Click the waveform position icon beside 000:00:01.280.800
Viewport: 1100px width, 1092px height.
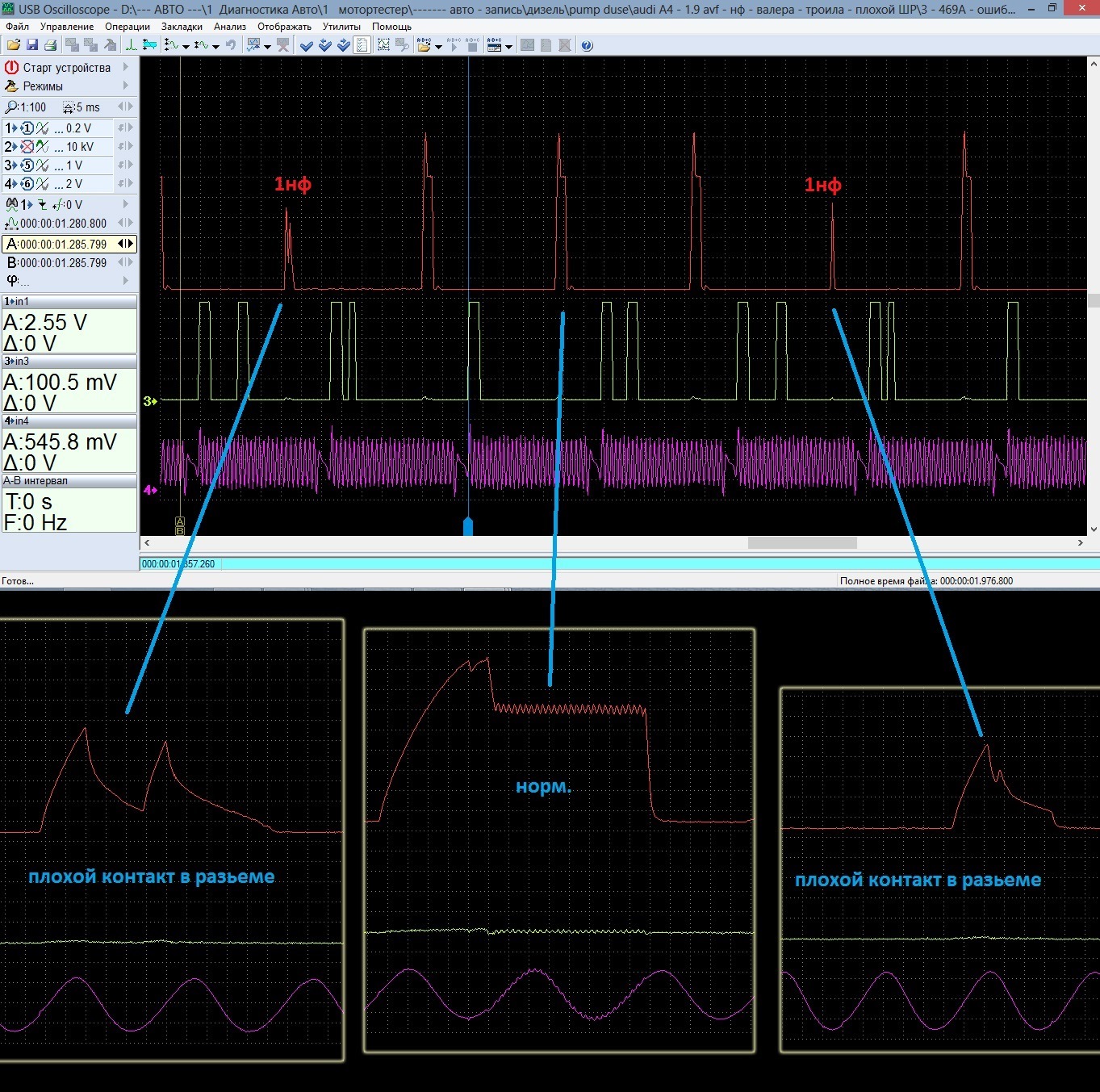click(11, 224)
